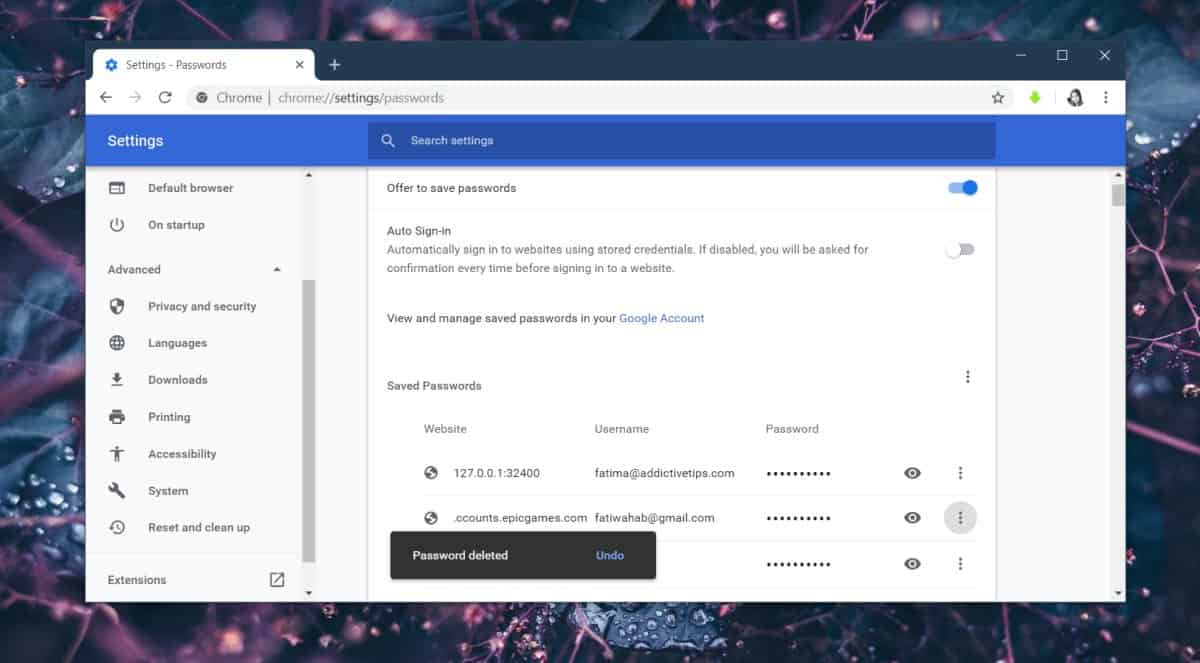Viewport: 1200px width, 663px height.
Task: Open more options for Saved Passwords
Action: click(x=967, y=376)
